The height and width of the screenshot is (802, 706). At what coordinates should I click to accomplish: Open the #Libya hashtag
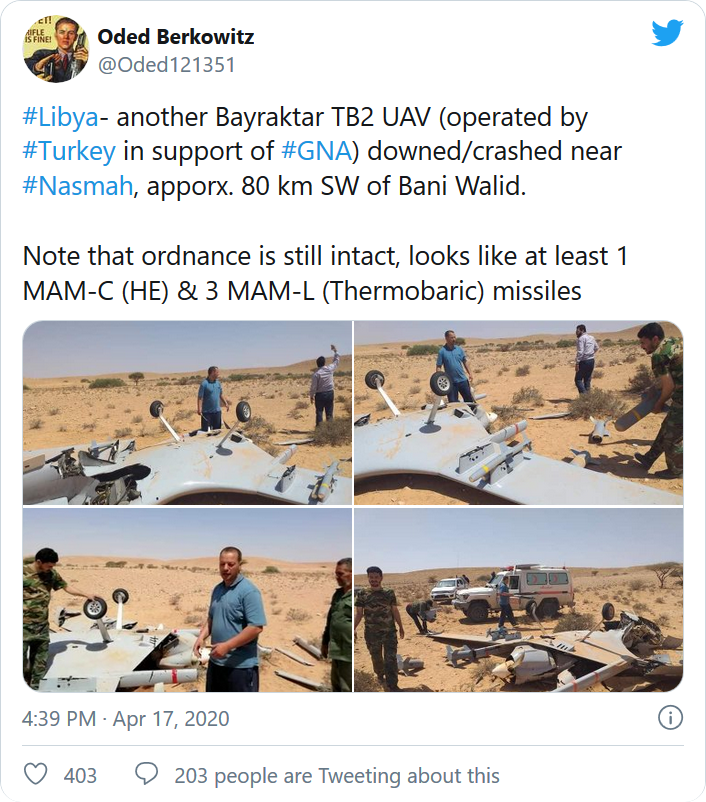(60, 117)
